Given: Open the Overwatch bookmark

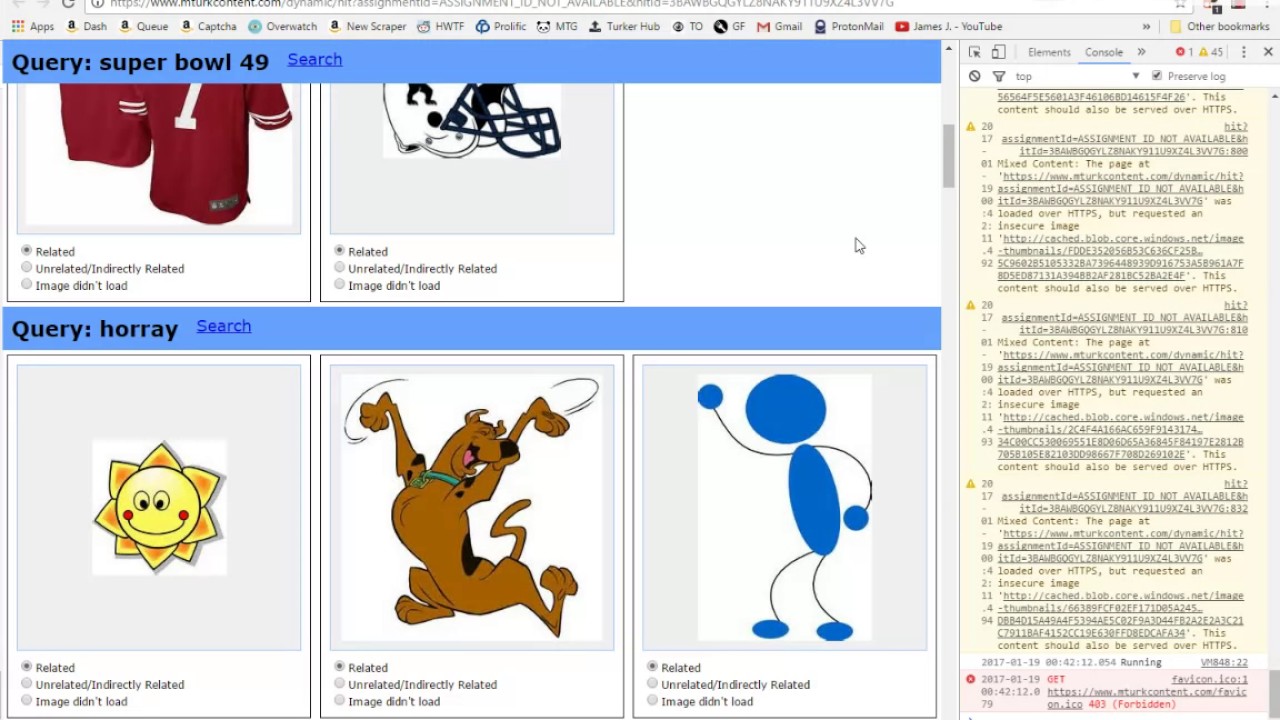Looking at the screenshot, I should click(x=283, y=27).
